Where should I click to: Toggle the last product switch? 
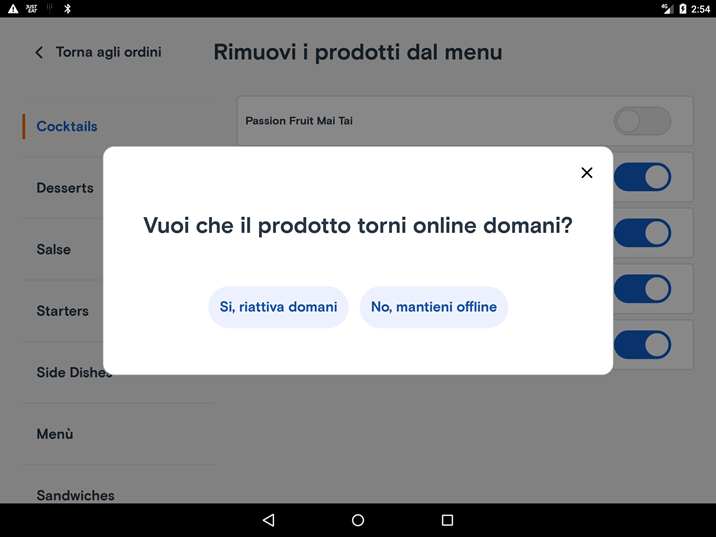pyautogui.click(x=642, y=345)
